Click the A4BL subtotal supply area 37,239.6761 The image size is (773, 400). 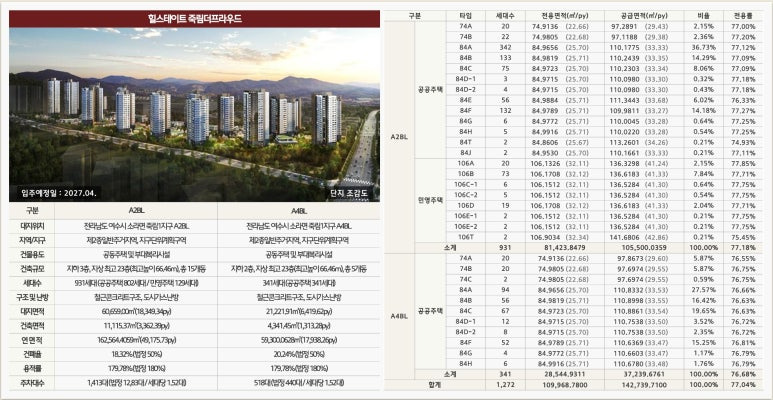(643, 374)
